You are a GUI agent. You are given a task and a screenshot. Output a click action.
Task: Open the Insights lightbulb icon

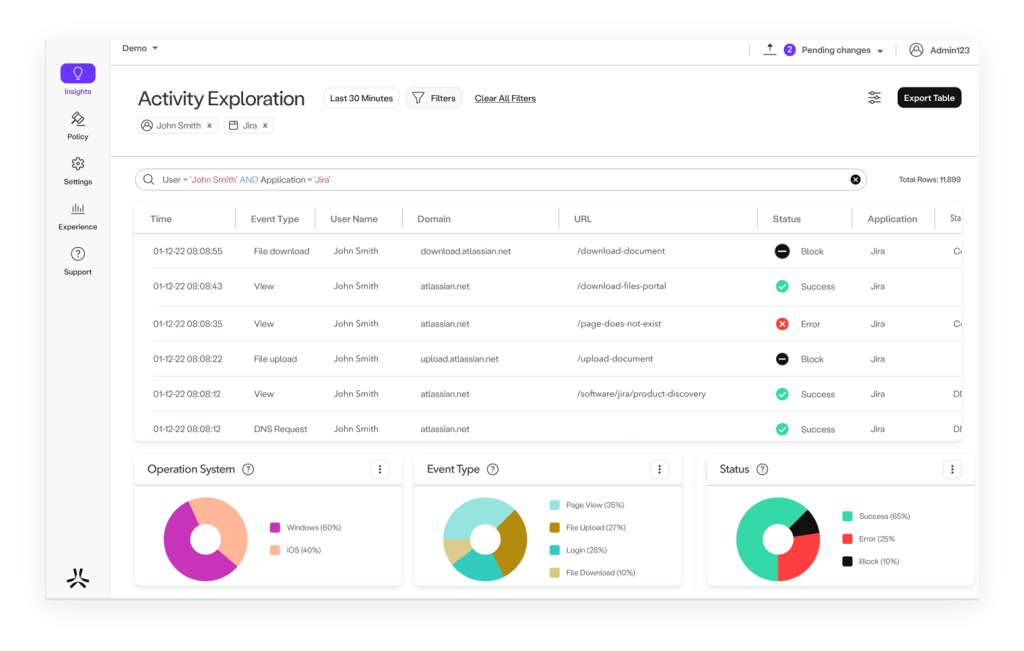click(77, 74)
